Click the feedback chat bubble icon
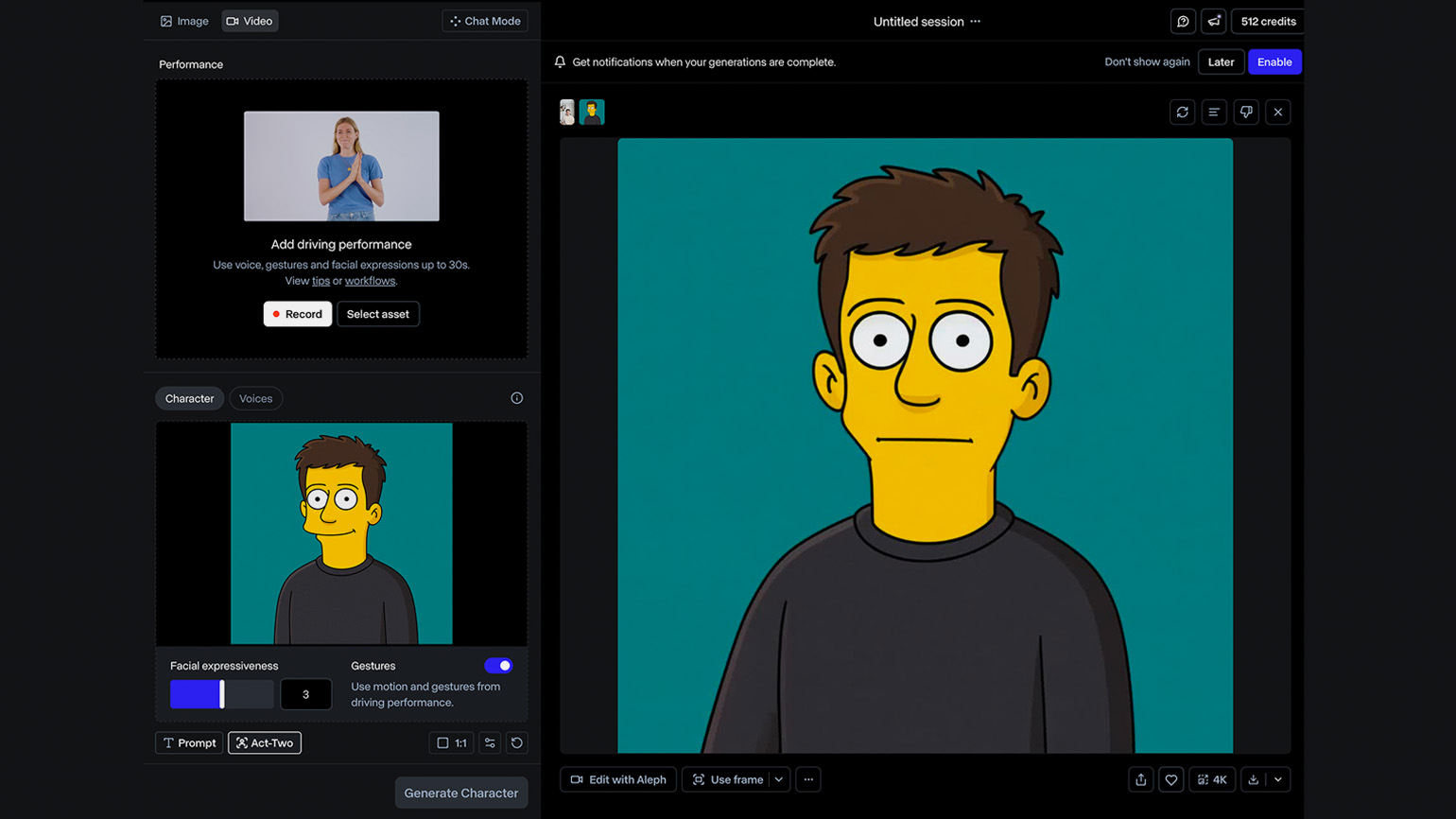The image size is (1456, 819). point(1183,22)
